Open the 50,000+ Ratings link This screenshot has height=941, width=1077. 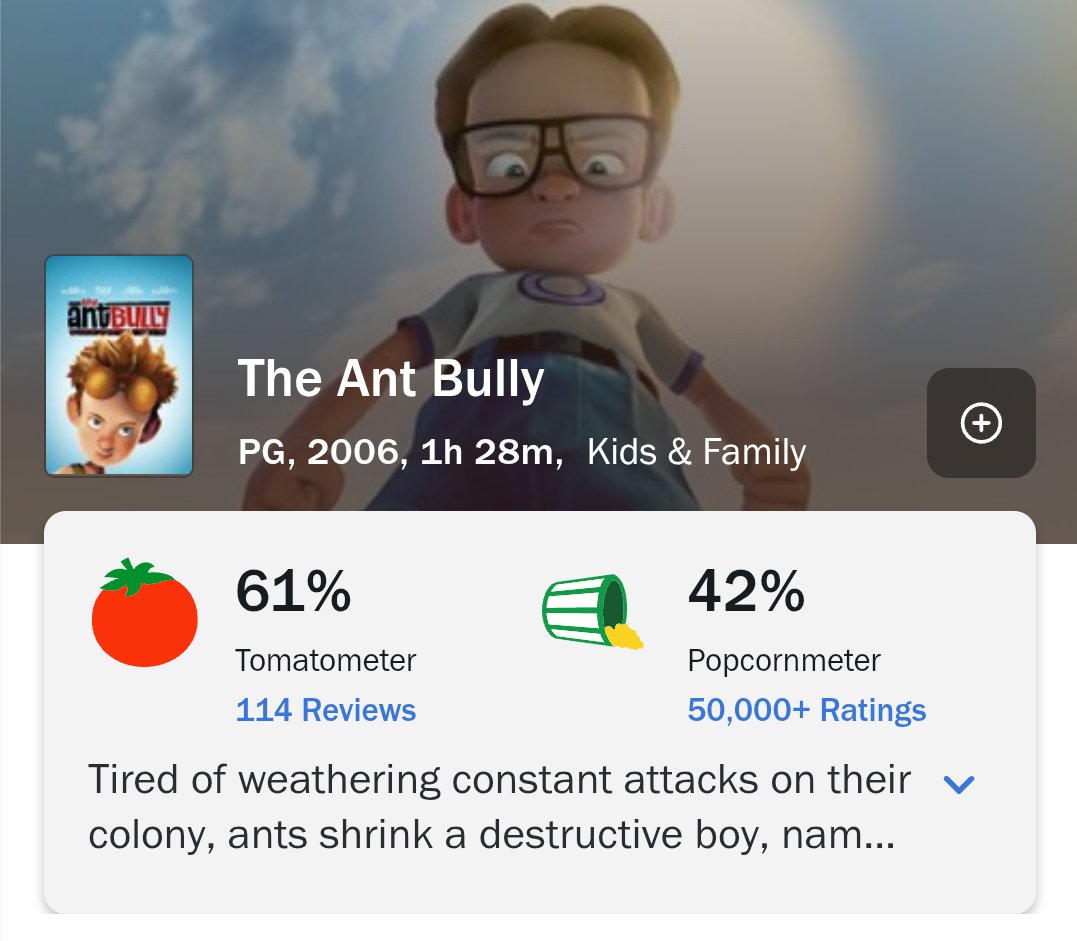(x=806, y=710)
